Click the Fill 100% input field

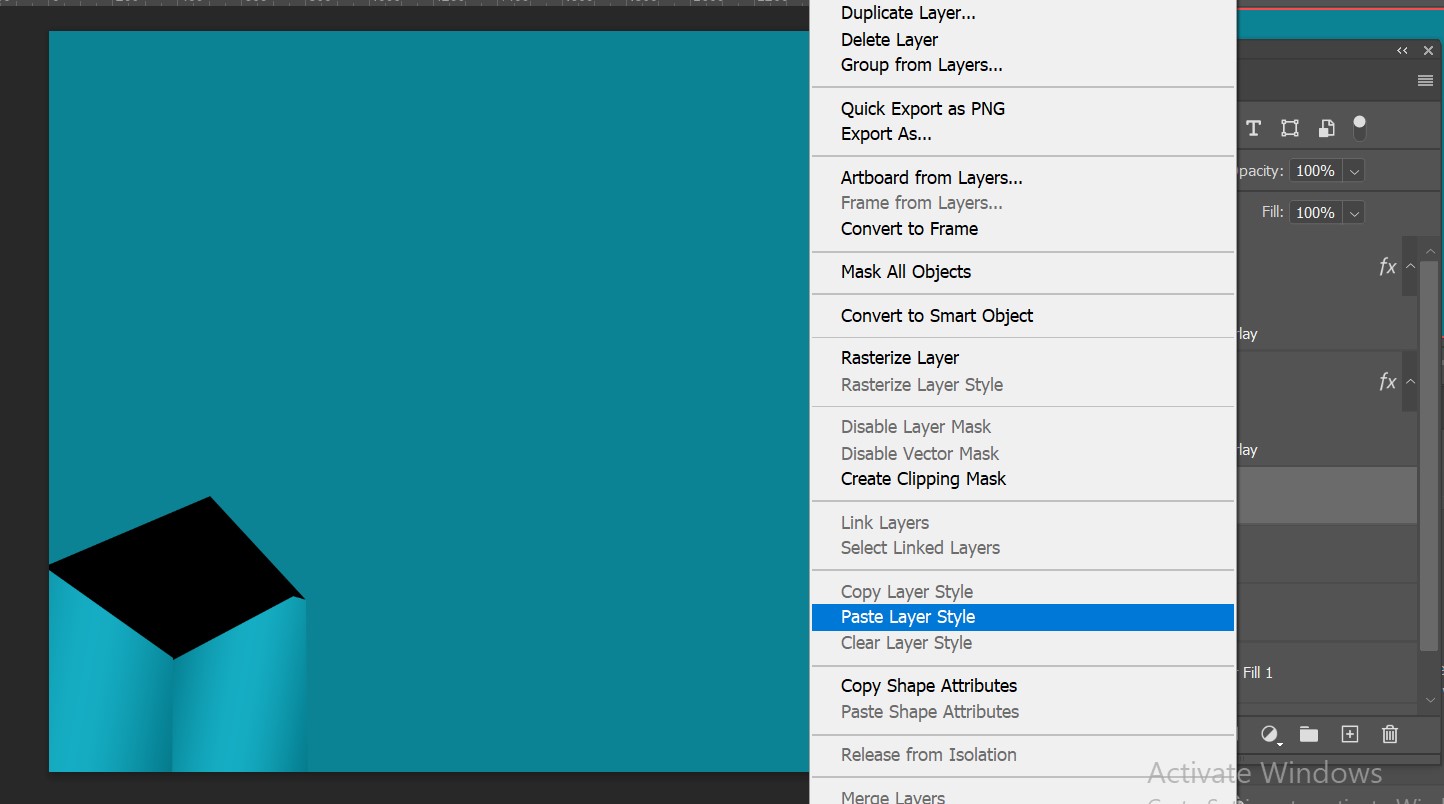click(x=1315, y=213)
